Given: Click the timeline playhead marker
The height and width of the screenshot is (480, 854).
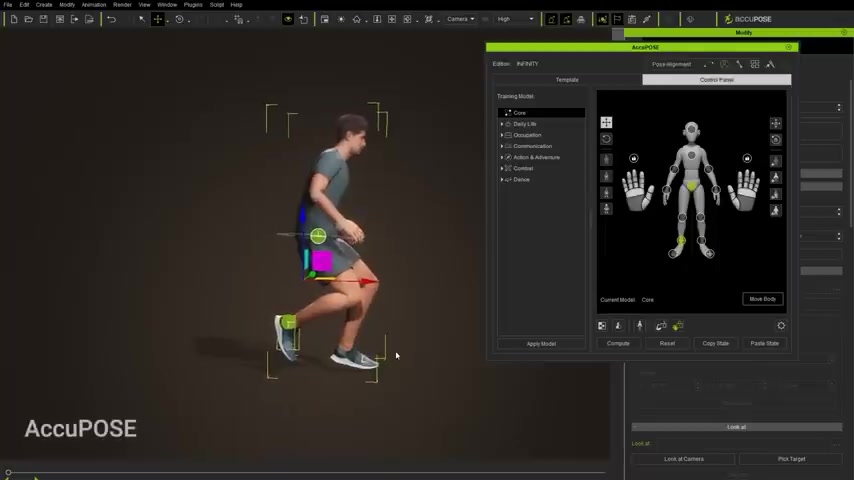Looking at the screenshot, I should point(8,472).
